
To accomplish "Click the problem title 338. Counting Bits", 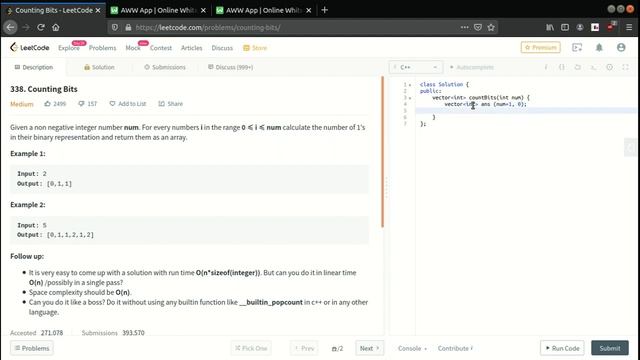I will 44,89.
